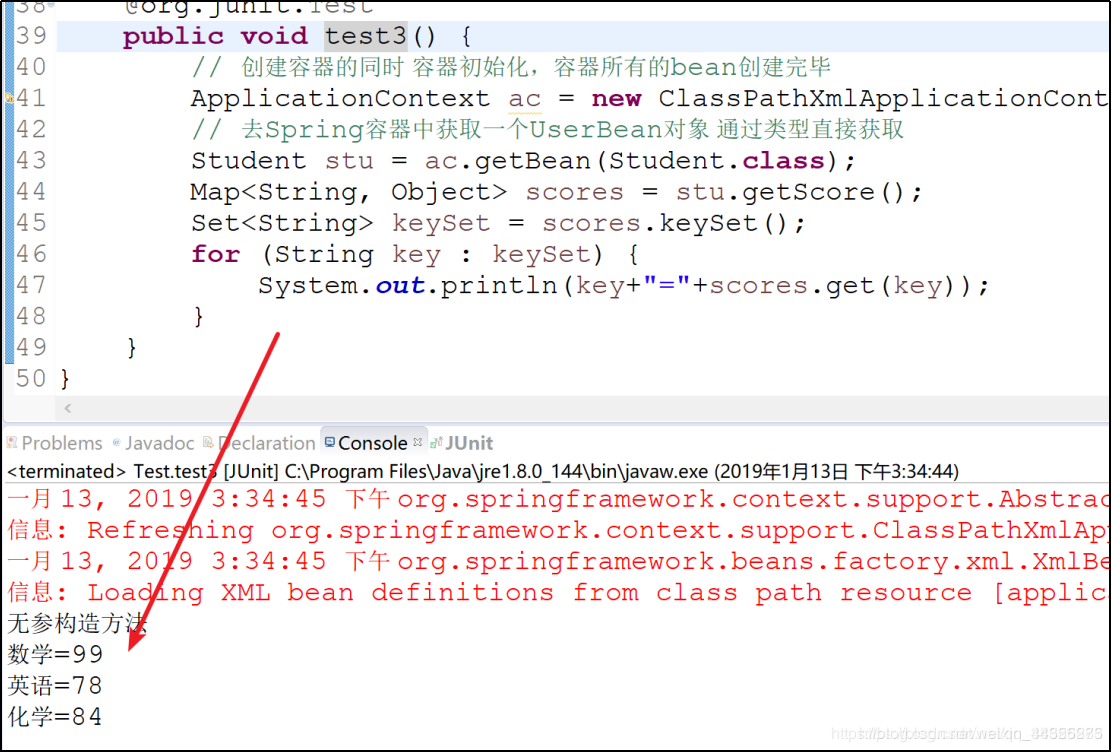Switch to the Problems tab
The image size is (1112, 752).
pyautogui.click(x=55, y=443)
